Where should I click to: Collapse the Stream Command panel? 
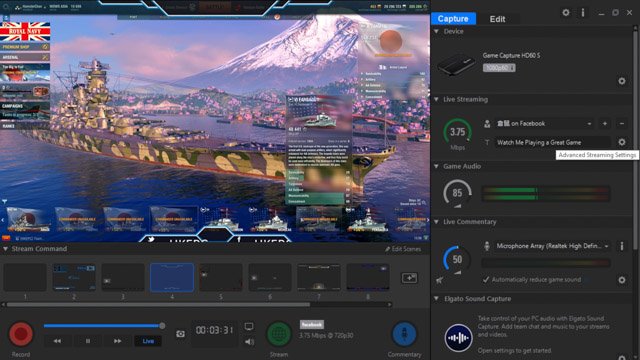coord(5,249)
